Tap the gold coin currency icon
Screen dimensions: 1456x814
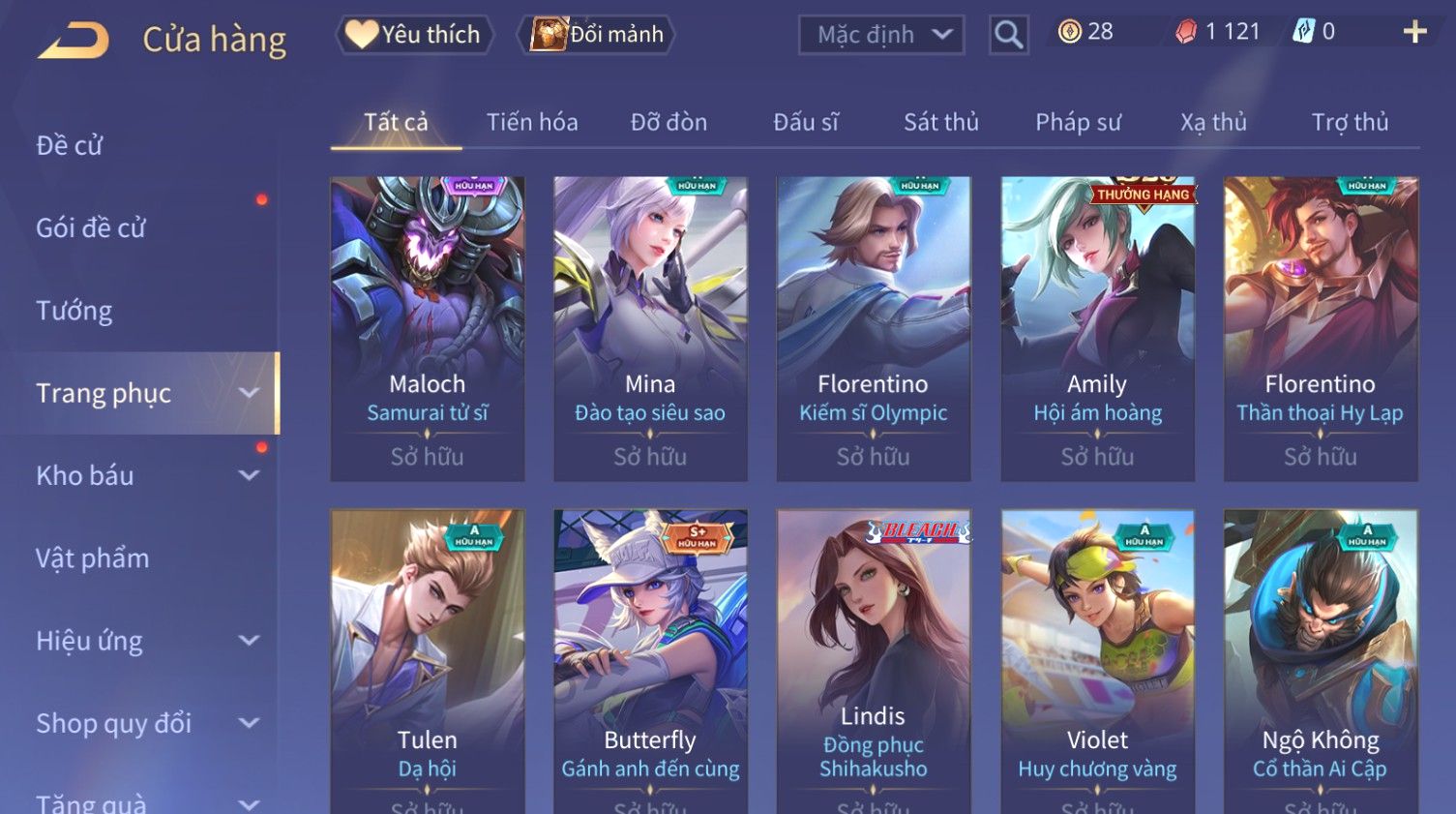click(1069, 32)
